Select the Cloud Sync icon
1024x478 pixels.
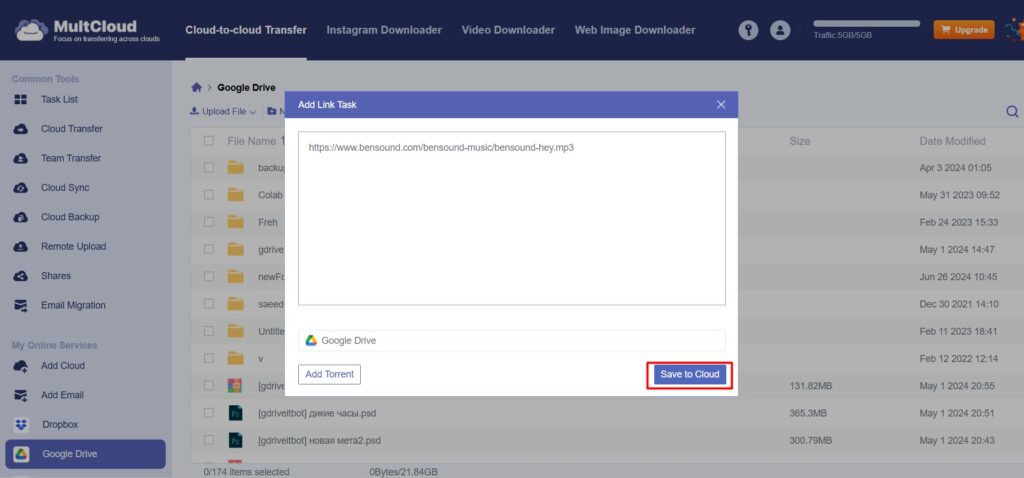(x=20, y=188)
